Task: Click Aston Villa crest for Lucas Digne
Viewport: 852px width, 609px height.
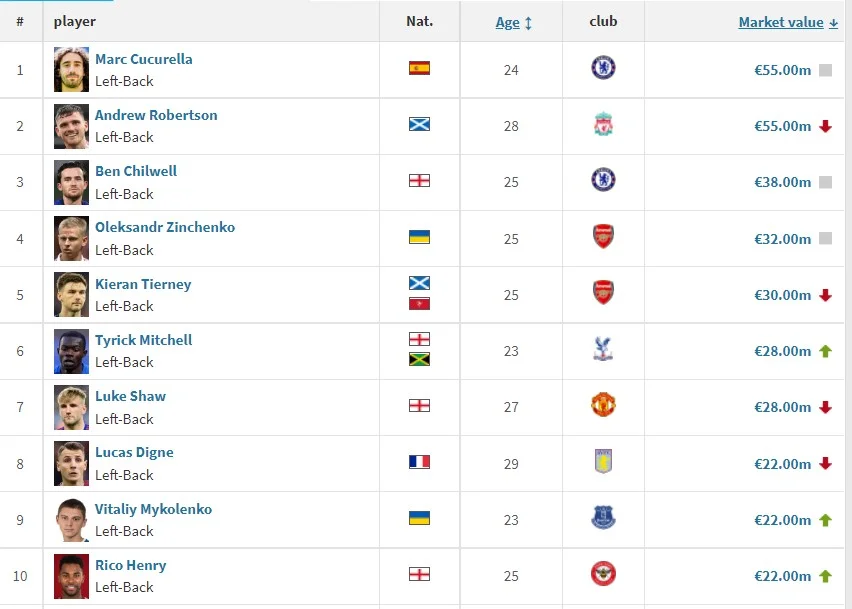Action: (x=603, y=461)
